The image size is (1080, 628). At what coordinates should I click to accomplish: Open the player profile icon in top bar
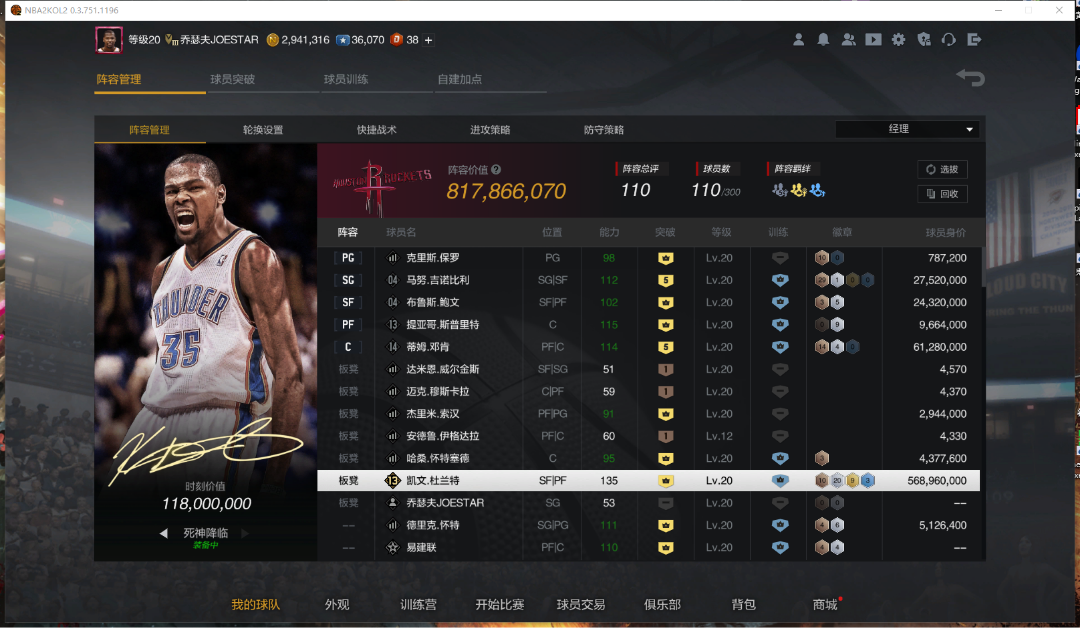[798, 40]
